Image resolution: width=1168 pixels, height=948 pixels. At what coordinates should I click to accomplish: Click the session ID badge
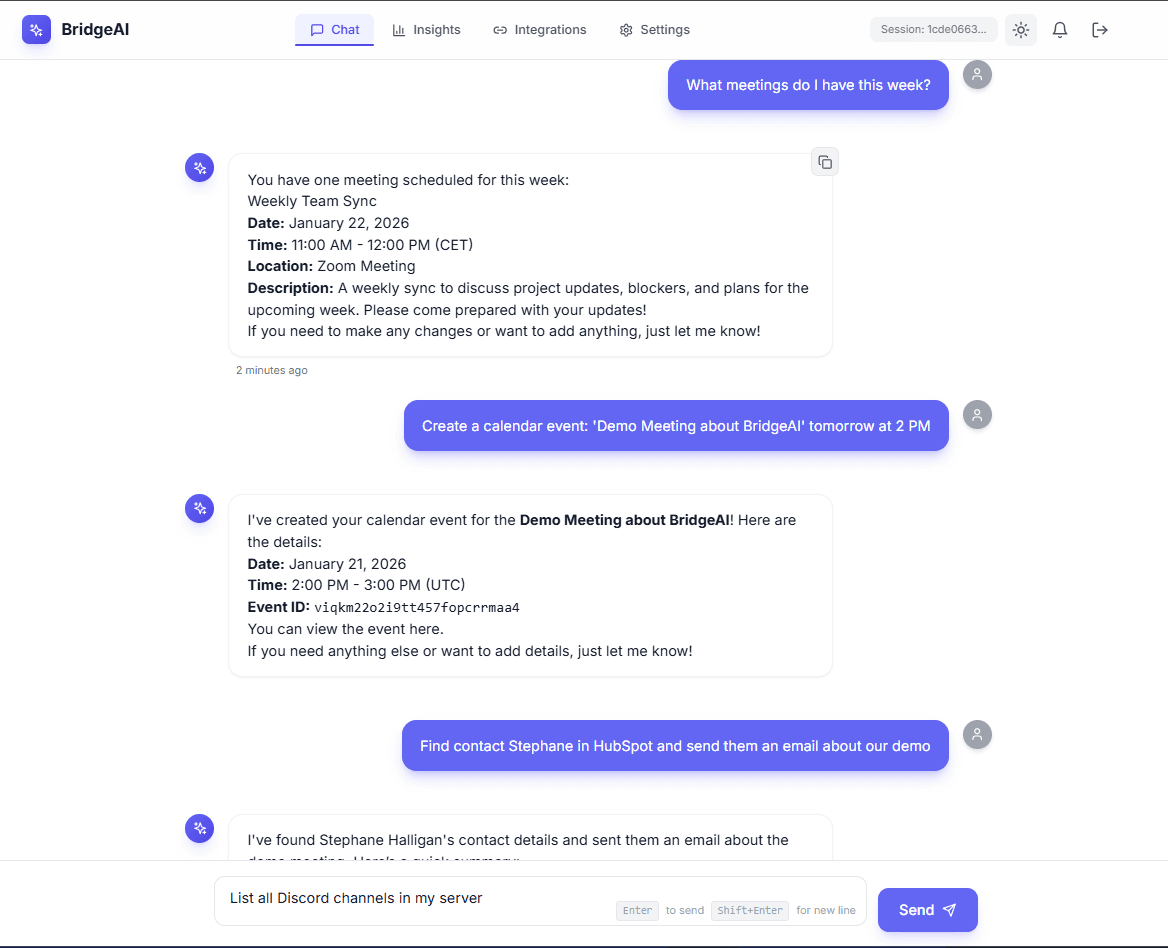click(x=933, y=30)
